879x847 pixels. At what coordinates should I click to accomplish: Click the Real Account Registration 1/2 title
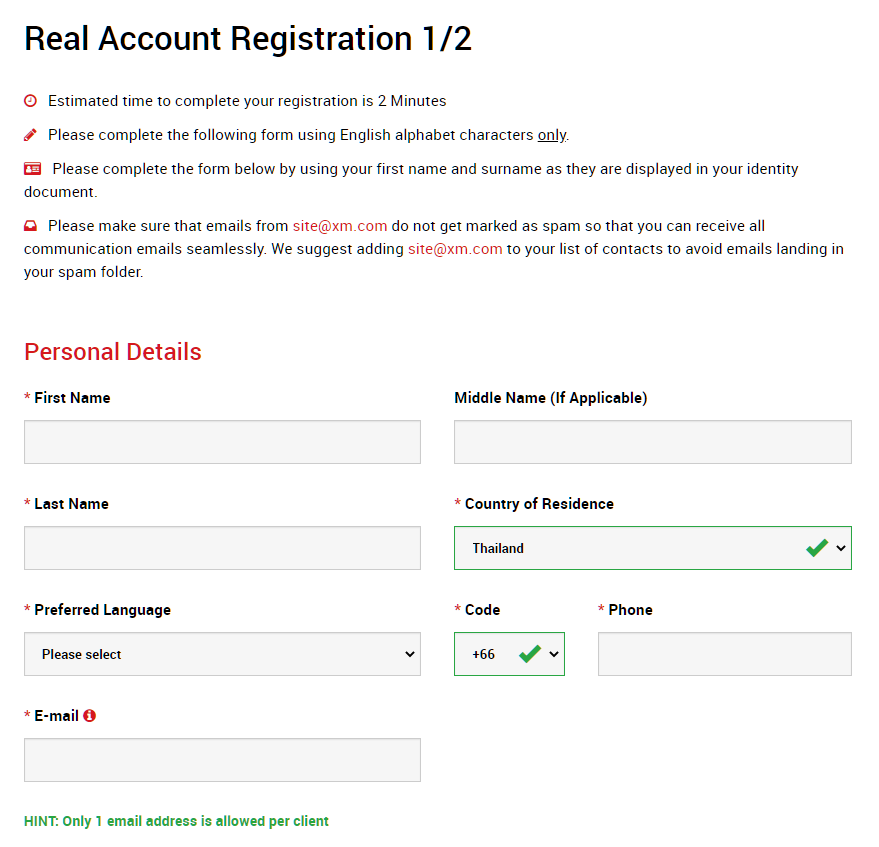(248, 39)
